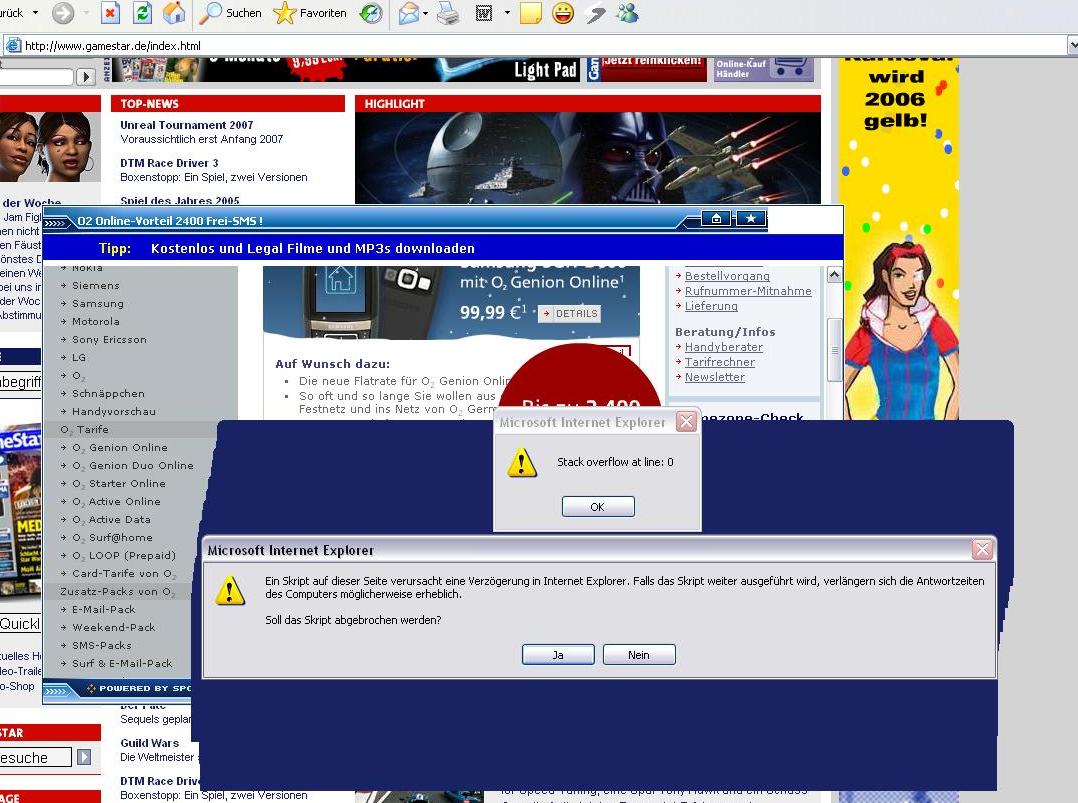Screen dimensions: 1078x803
Task: Close the Stack overflow dialog
Action: [x=686, y=421]
